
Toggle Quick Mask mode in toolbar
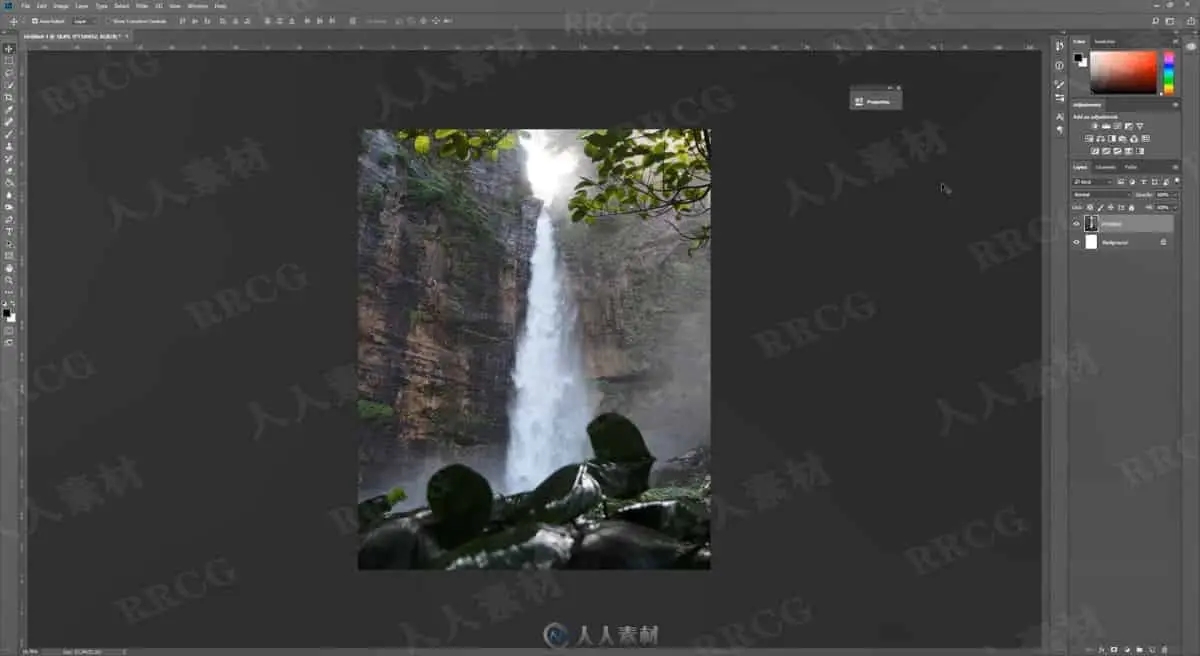click(x=9, y=330)
